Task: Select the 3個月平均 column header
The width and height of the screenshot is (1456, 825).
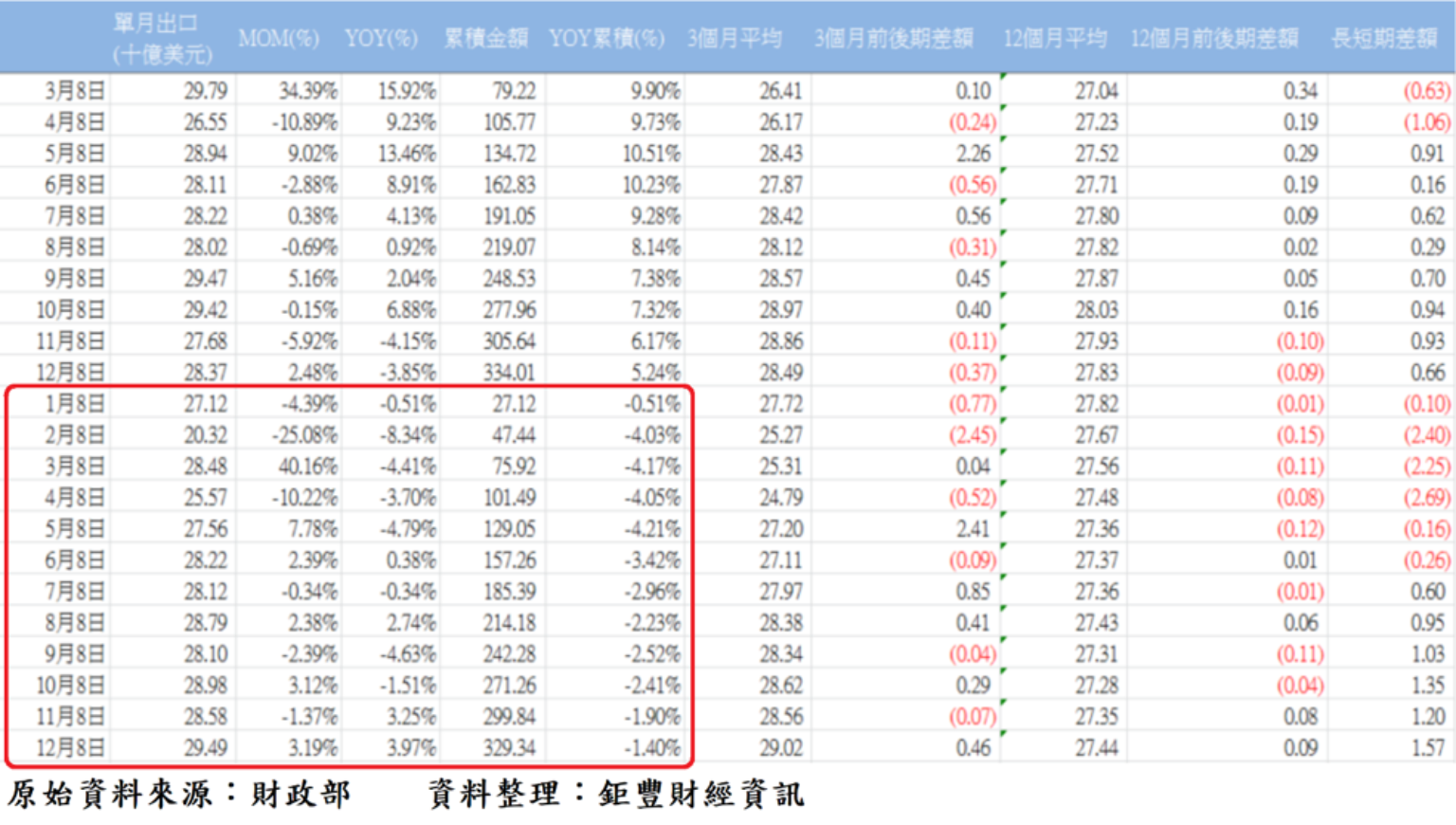Action: click(x=735, y=39)
